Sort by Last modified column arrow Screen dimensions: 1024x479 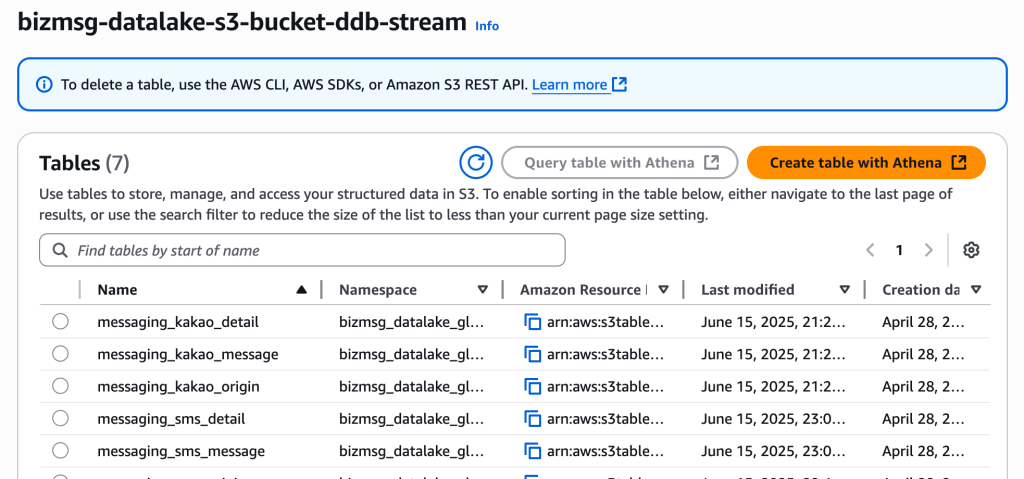845,290
